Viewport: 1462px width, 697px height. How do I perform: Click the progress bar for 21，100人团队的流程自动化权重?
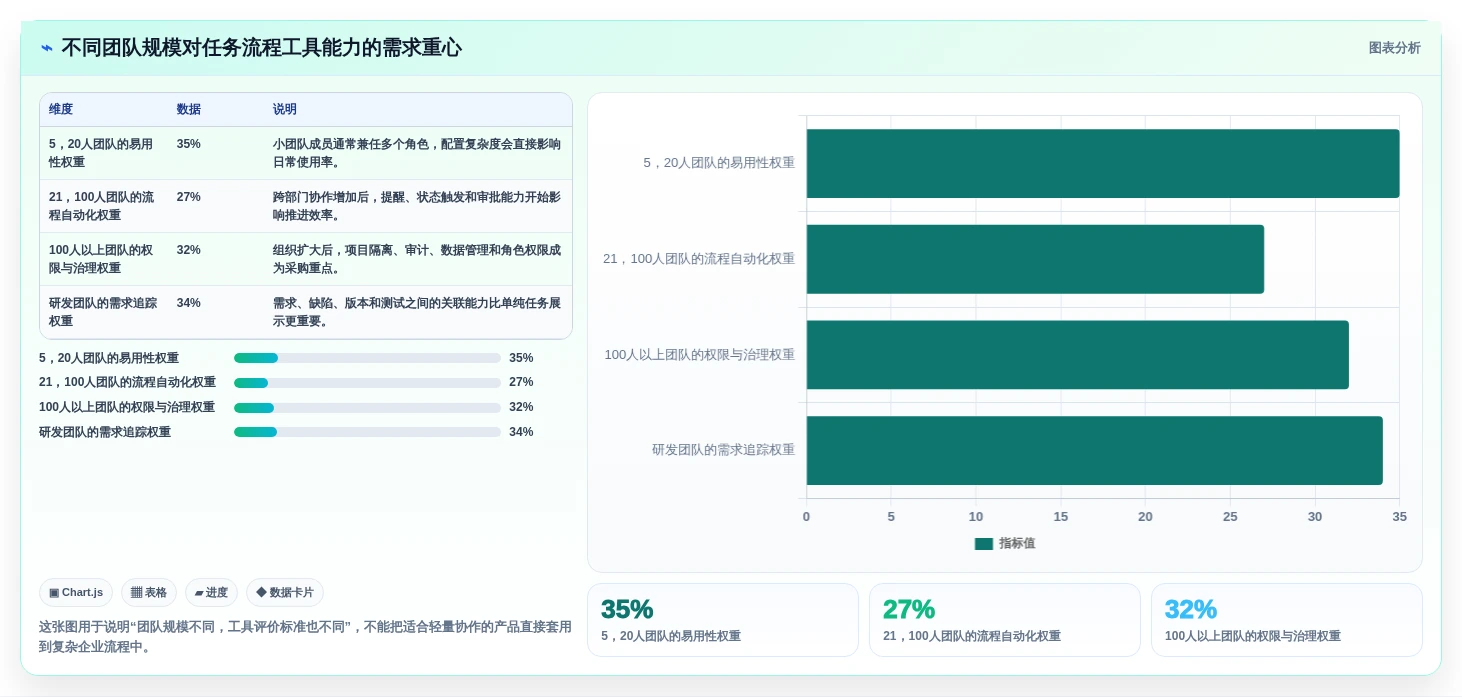(367, 383)
